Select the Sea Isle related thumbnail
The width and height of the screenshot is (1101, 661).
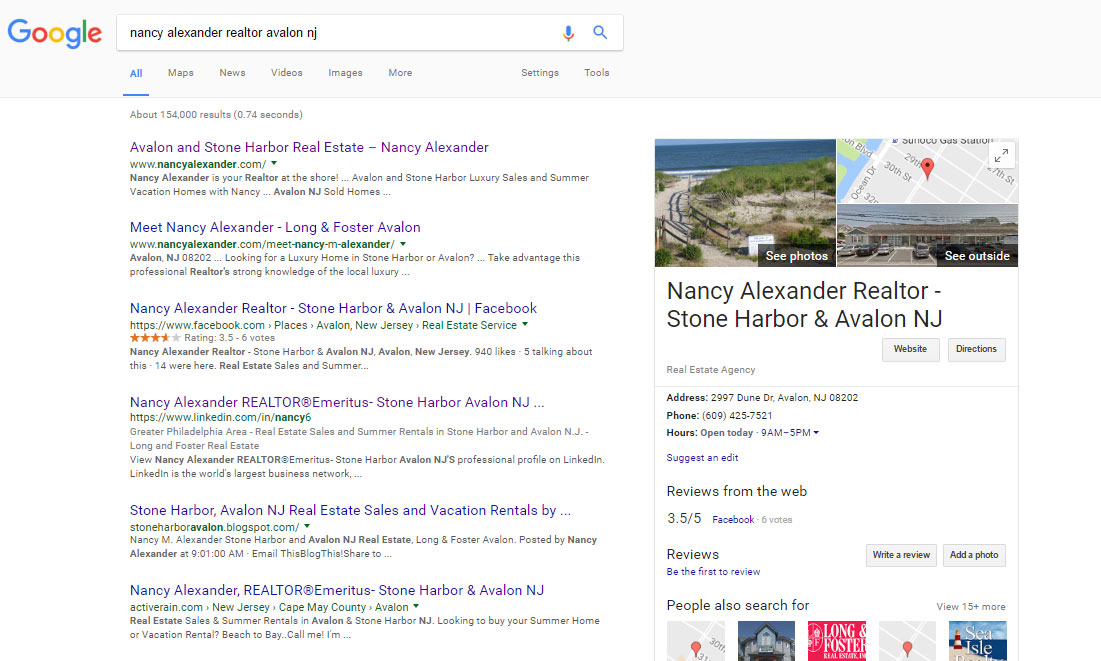tap(977, 641)
